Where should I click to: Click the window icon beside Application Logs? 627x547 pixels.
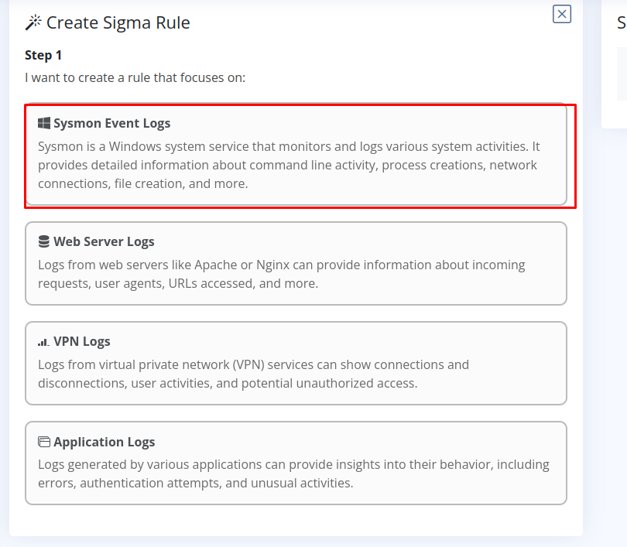coord(44,441)
